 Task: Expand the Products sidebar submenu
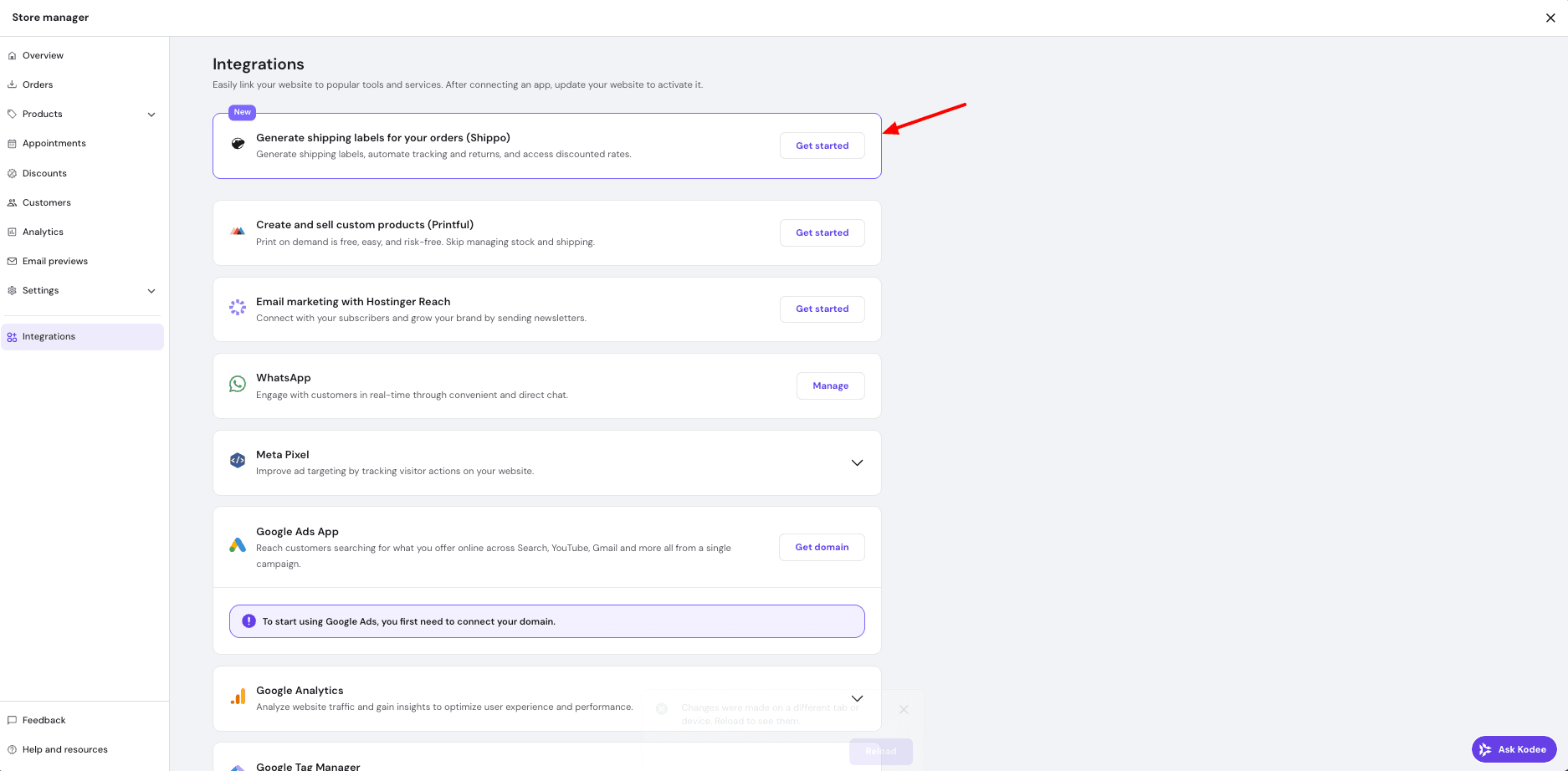(x=151, y=115)
